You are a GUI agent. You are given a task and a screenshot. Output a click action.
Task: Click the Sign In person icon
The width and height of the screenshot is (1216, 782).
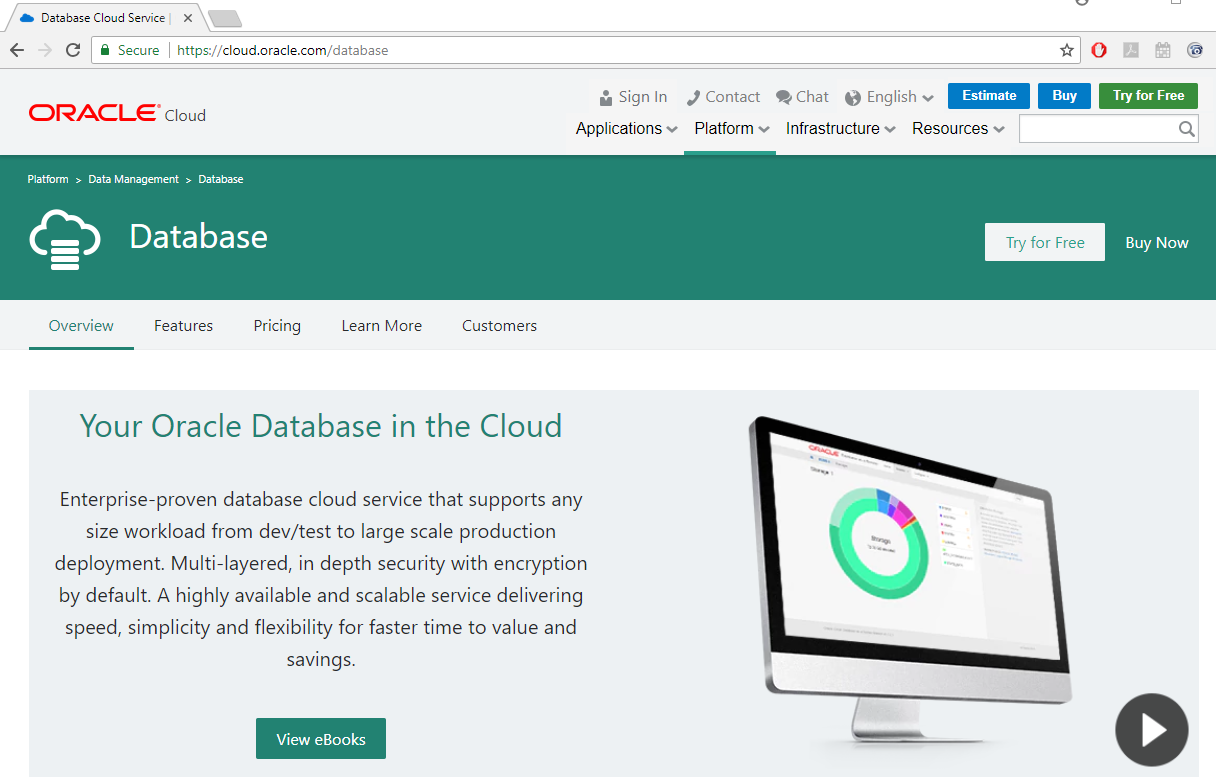(606, 97)
